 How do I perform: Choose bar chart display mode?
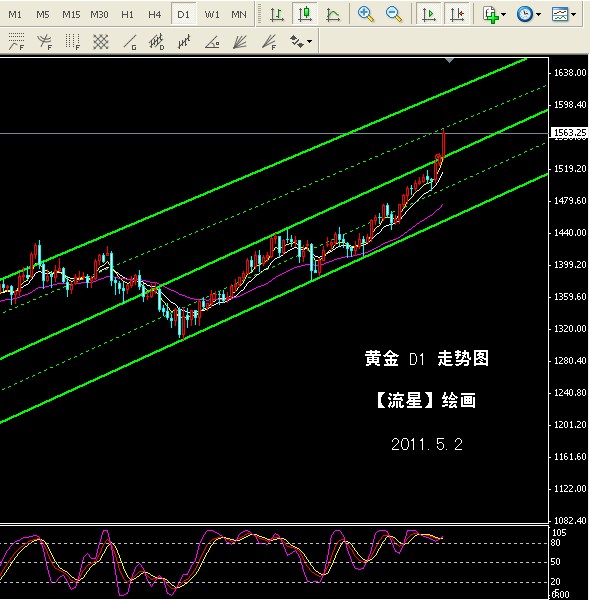[276, 15]
